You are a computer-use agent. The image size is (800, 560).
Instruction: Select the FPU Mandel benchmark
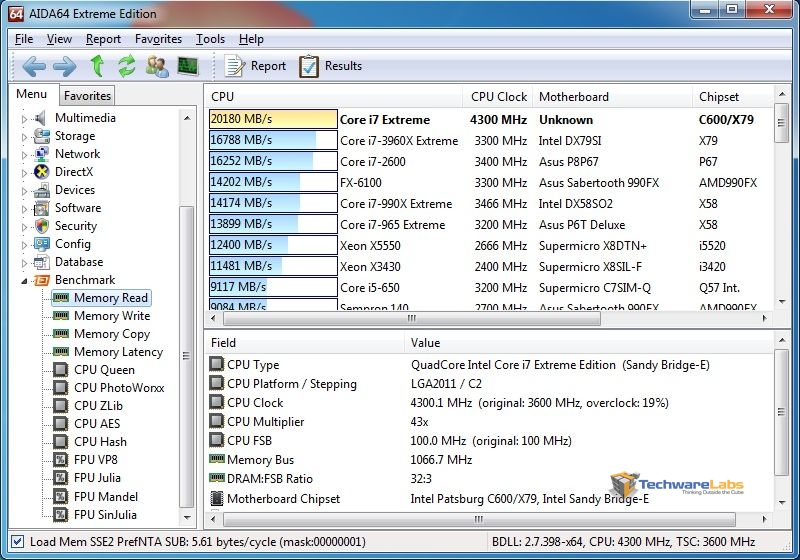(106, 497)
